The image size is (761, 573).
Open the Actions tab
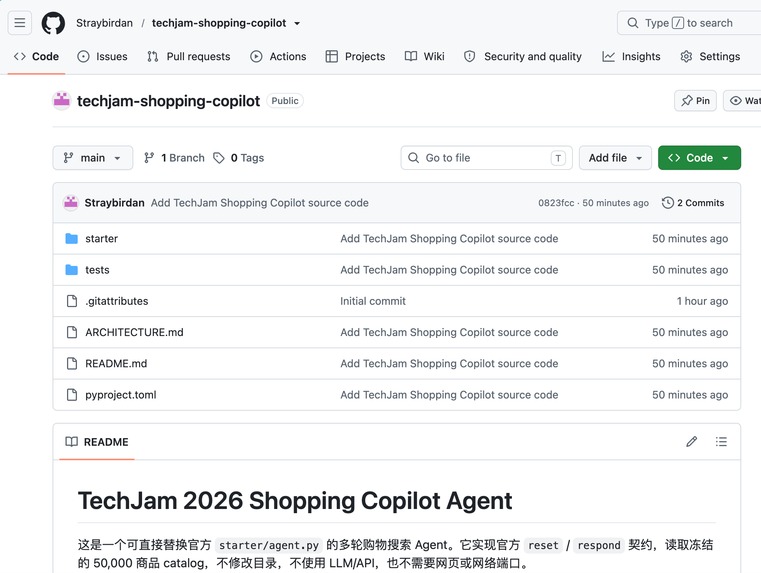(278, 56)
